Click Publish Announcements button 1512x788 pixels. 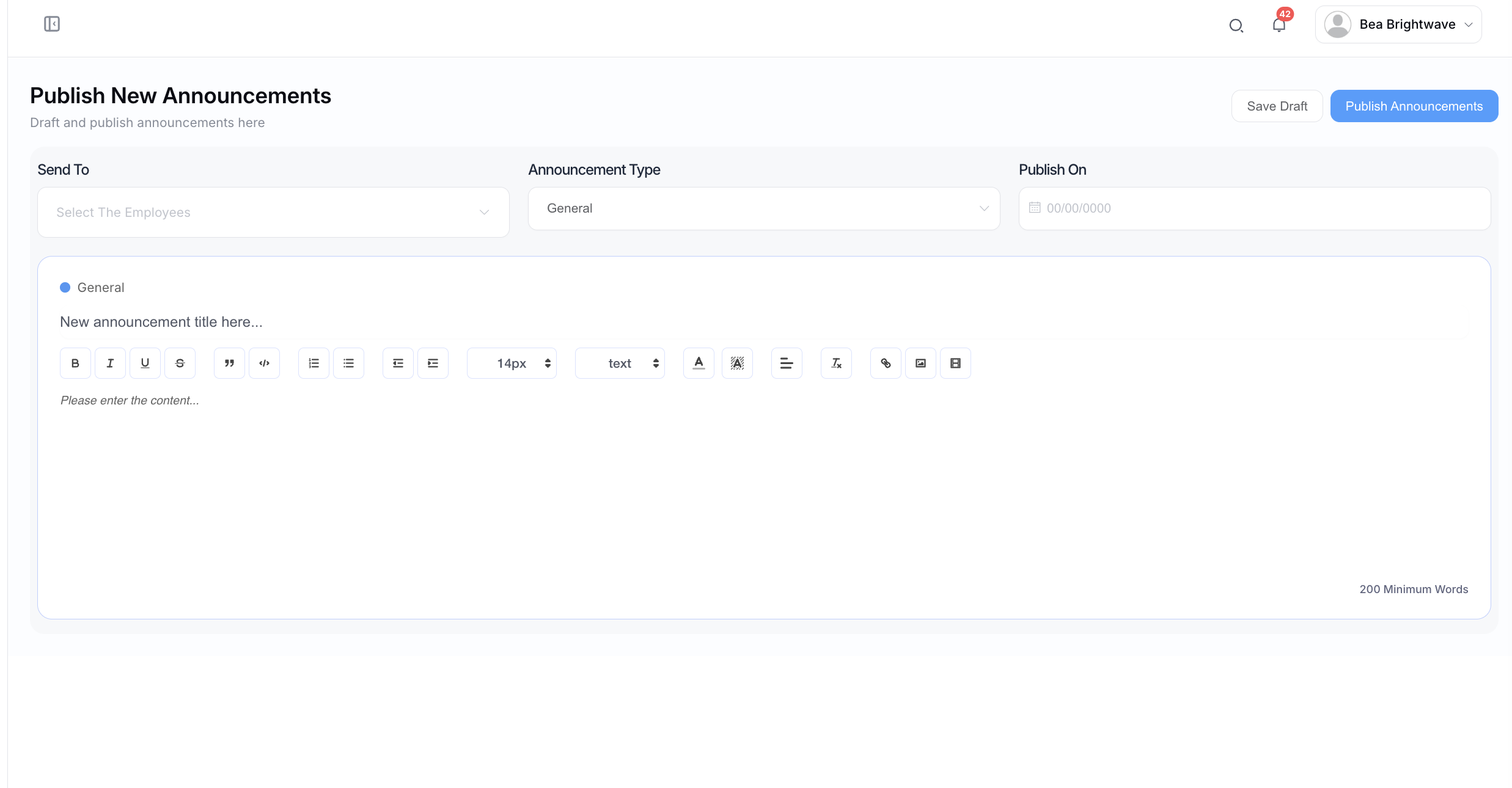tap(1414, 106)
